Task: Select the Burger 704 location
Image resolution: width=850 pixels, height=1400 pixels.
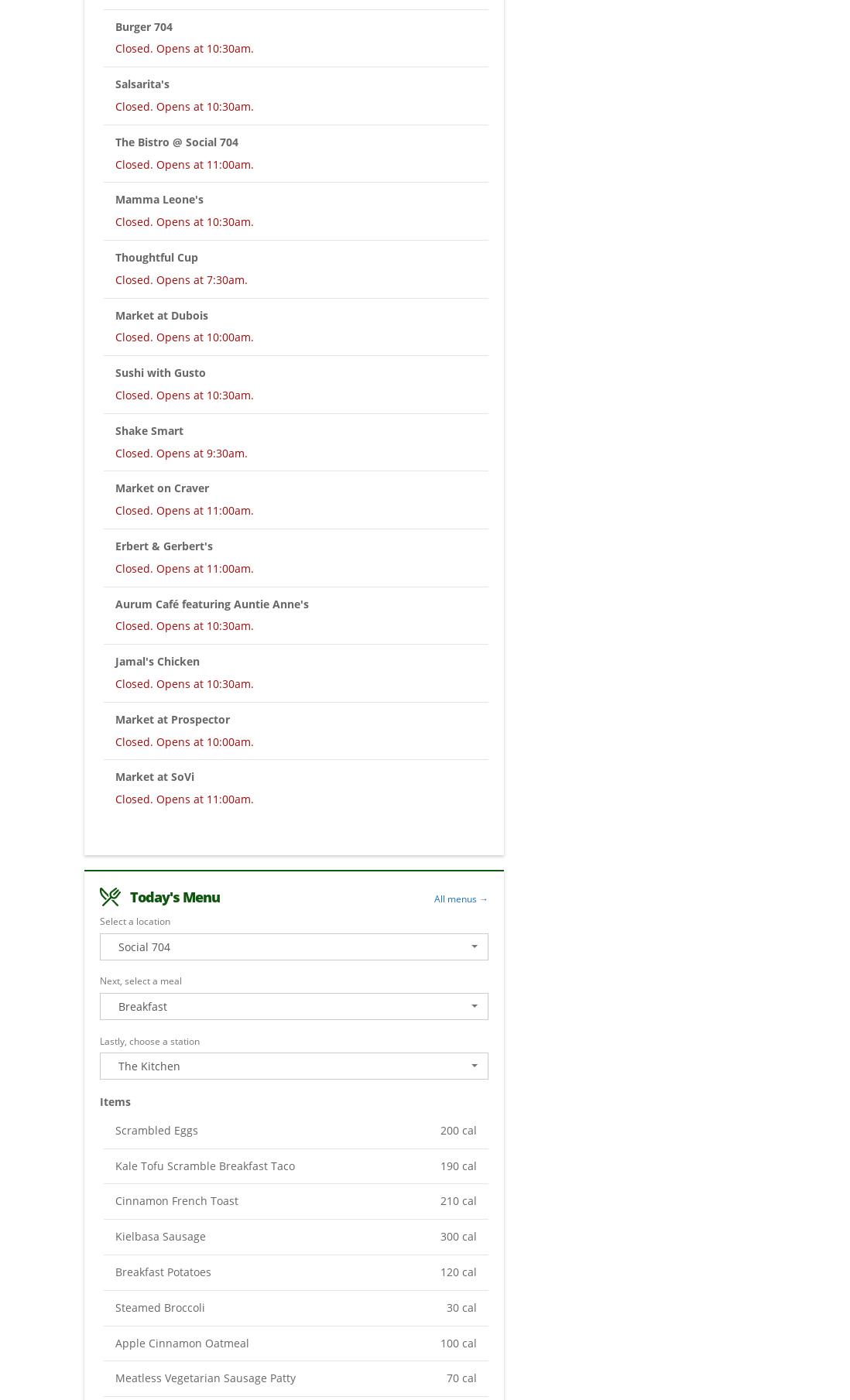Action: point(144,27)
